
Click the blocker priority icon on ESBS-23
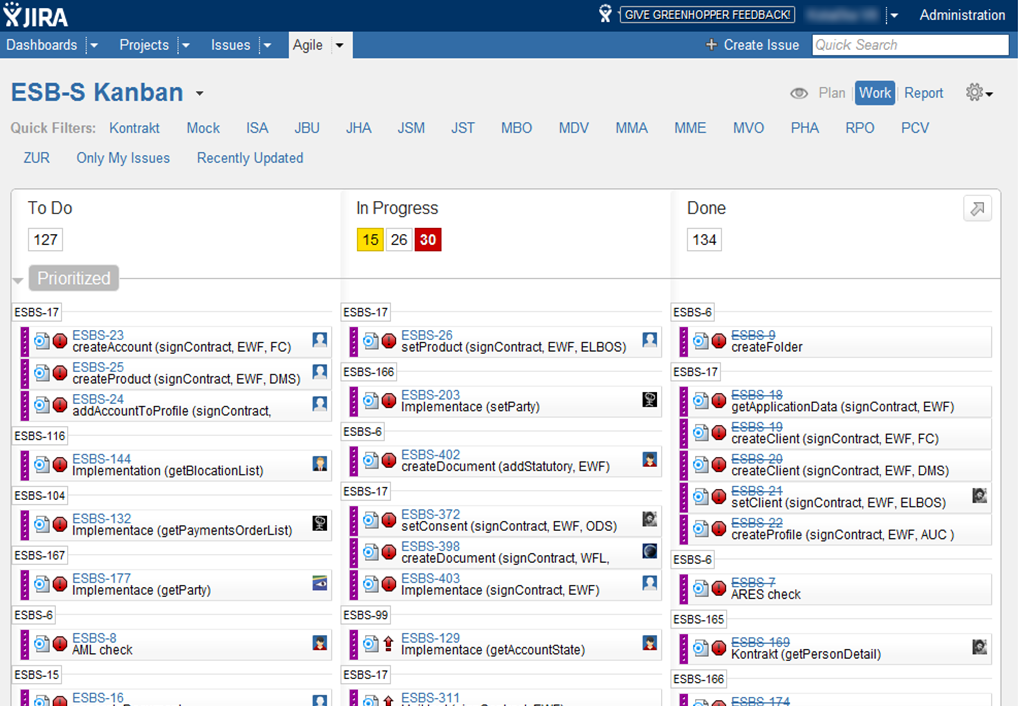[60, 341]
